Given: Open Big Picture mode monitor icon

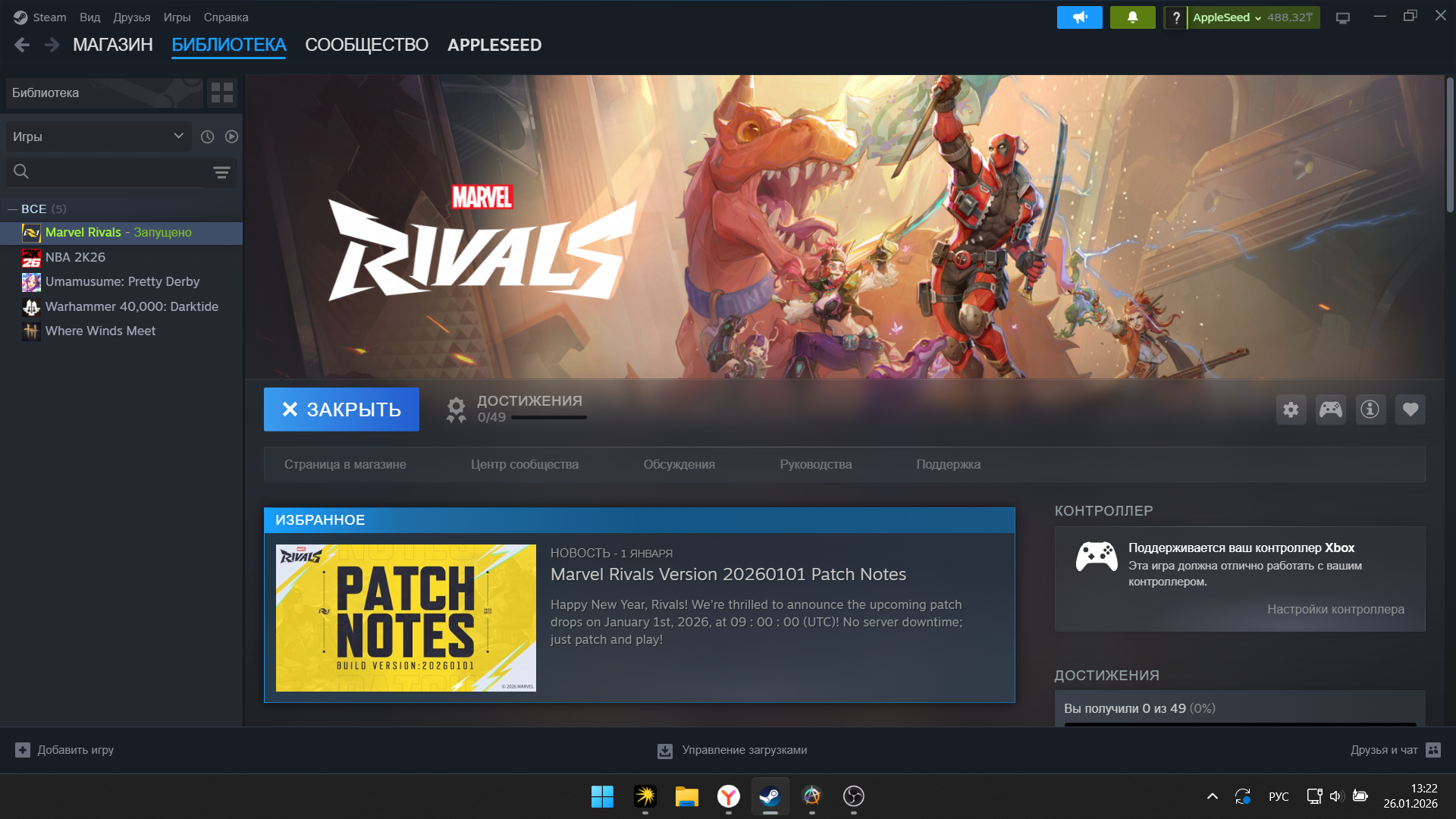Looking at the screenshot, I should 1342,17.
